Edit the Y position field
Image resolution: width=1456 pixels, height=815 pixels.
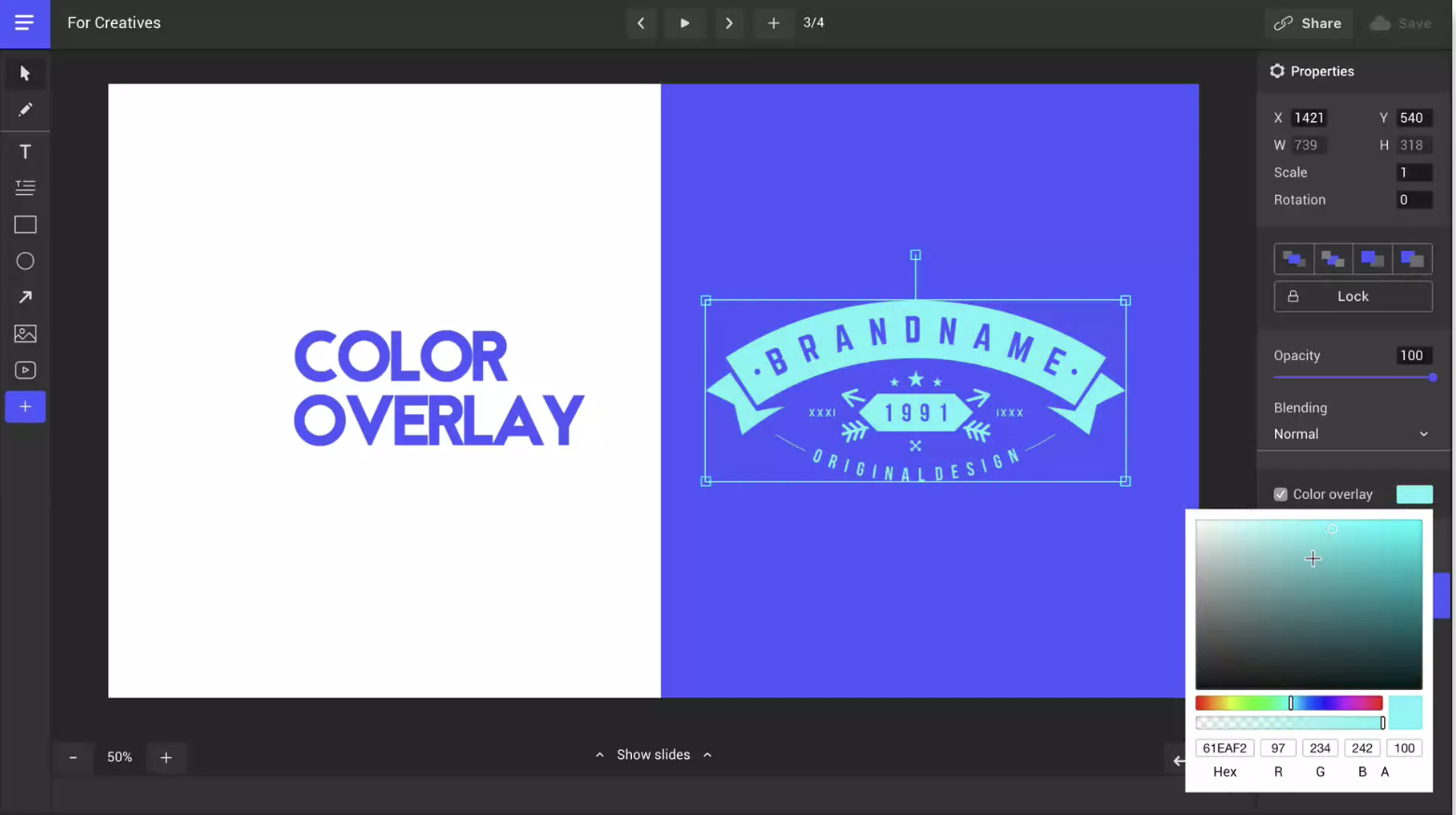tap(1414, 117)
